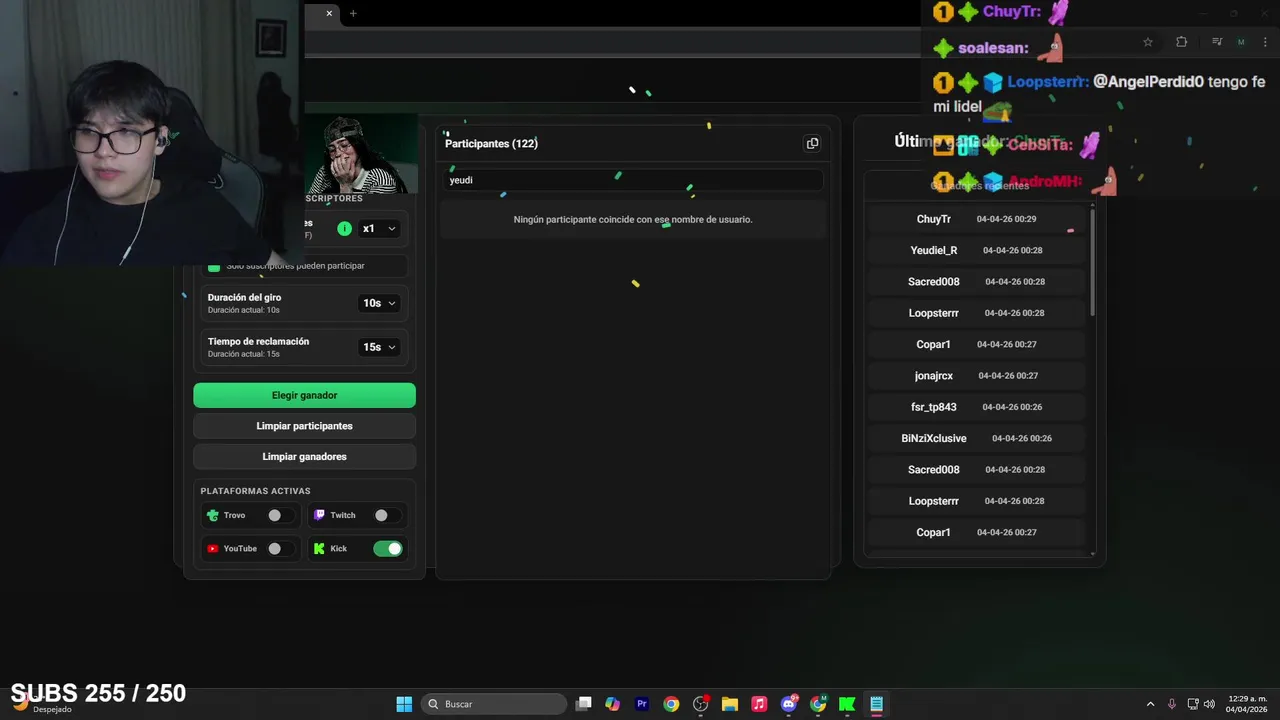Image resolution: width=1280 pixels, height=720 pixels.
Task: Disable the Kick platform toggle
Action: 387,548
